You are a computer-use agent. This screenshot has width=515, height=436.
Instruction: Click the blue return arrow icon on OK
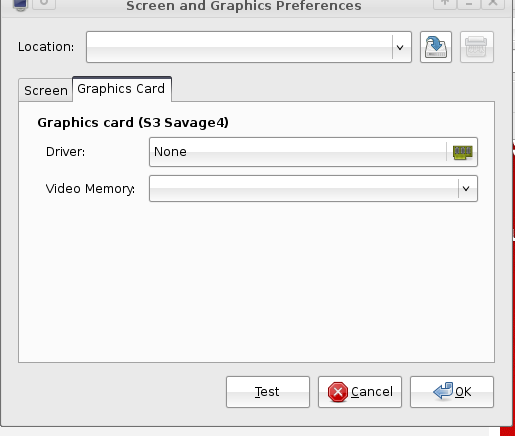443,391
